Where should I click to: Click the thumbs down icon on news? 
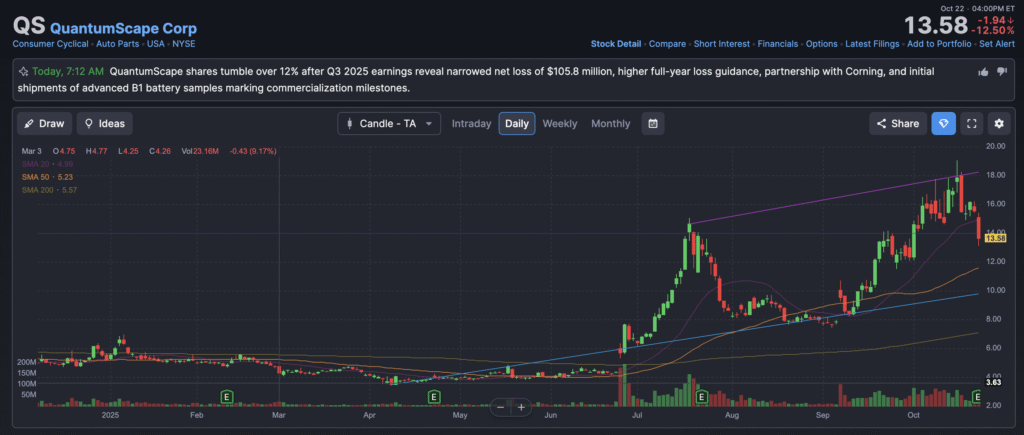click(1002, 71)
